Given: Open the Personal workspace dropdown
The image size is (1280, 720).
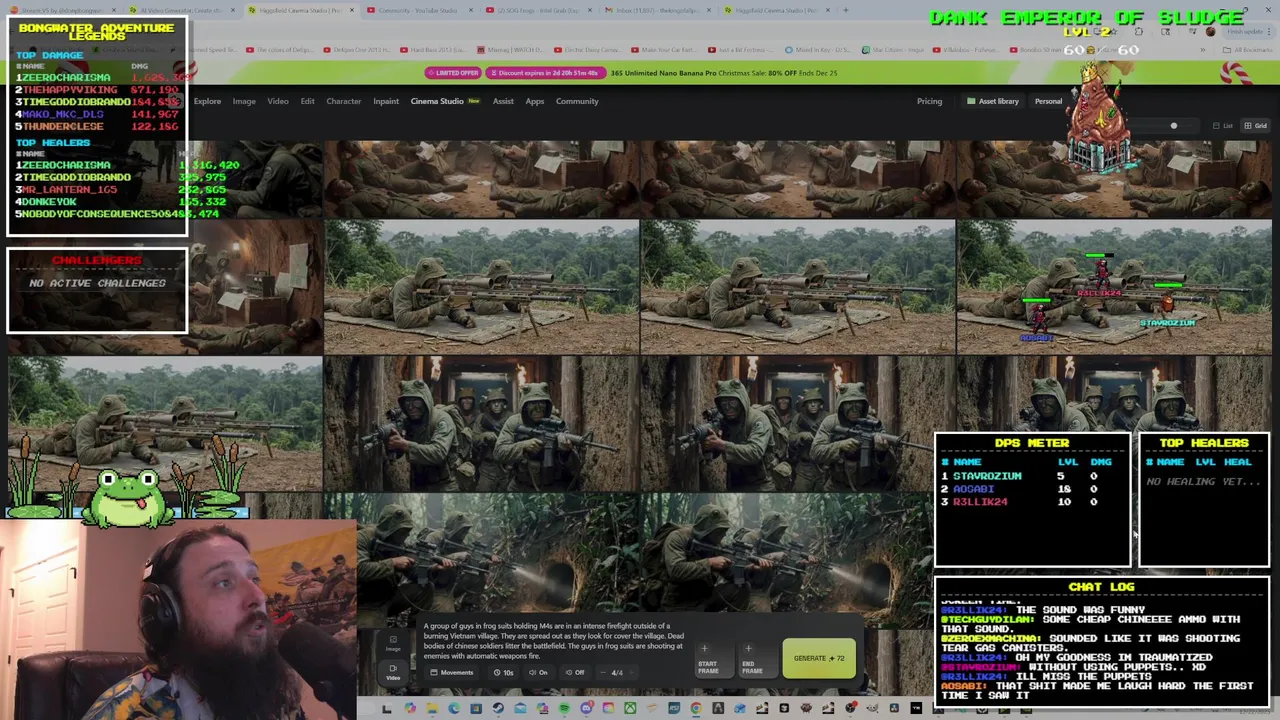Looking at the screenshot, I should coord(1048,101).
